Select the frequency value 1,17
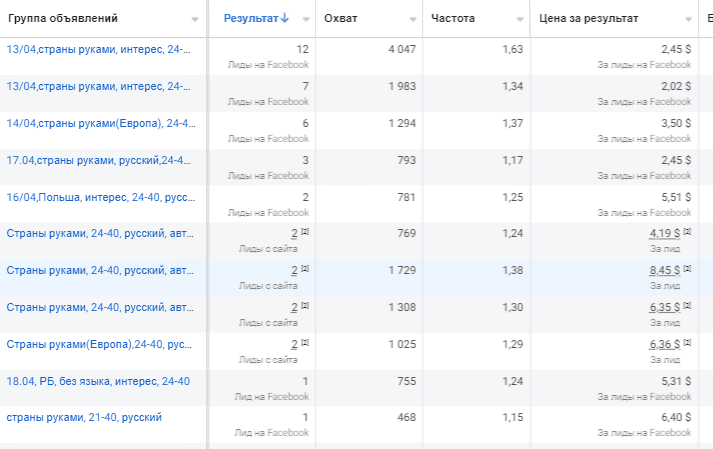Screen dimensions: 713x449 [x=512, y=160]
